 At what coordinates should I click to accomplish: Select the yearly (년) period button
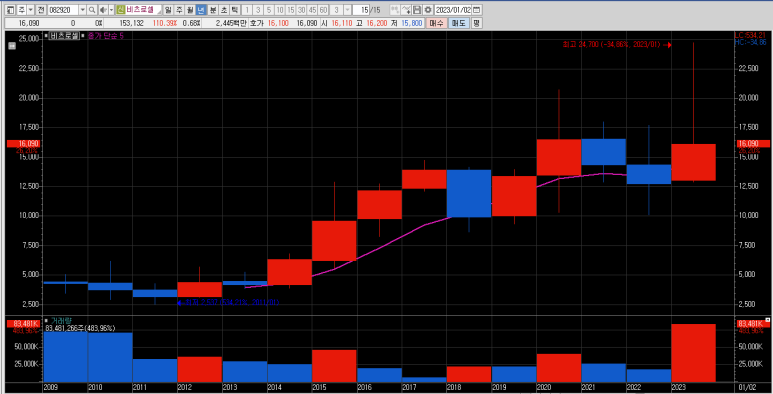(x=201, y=10)
